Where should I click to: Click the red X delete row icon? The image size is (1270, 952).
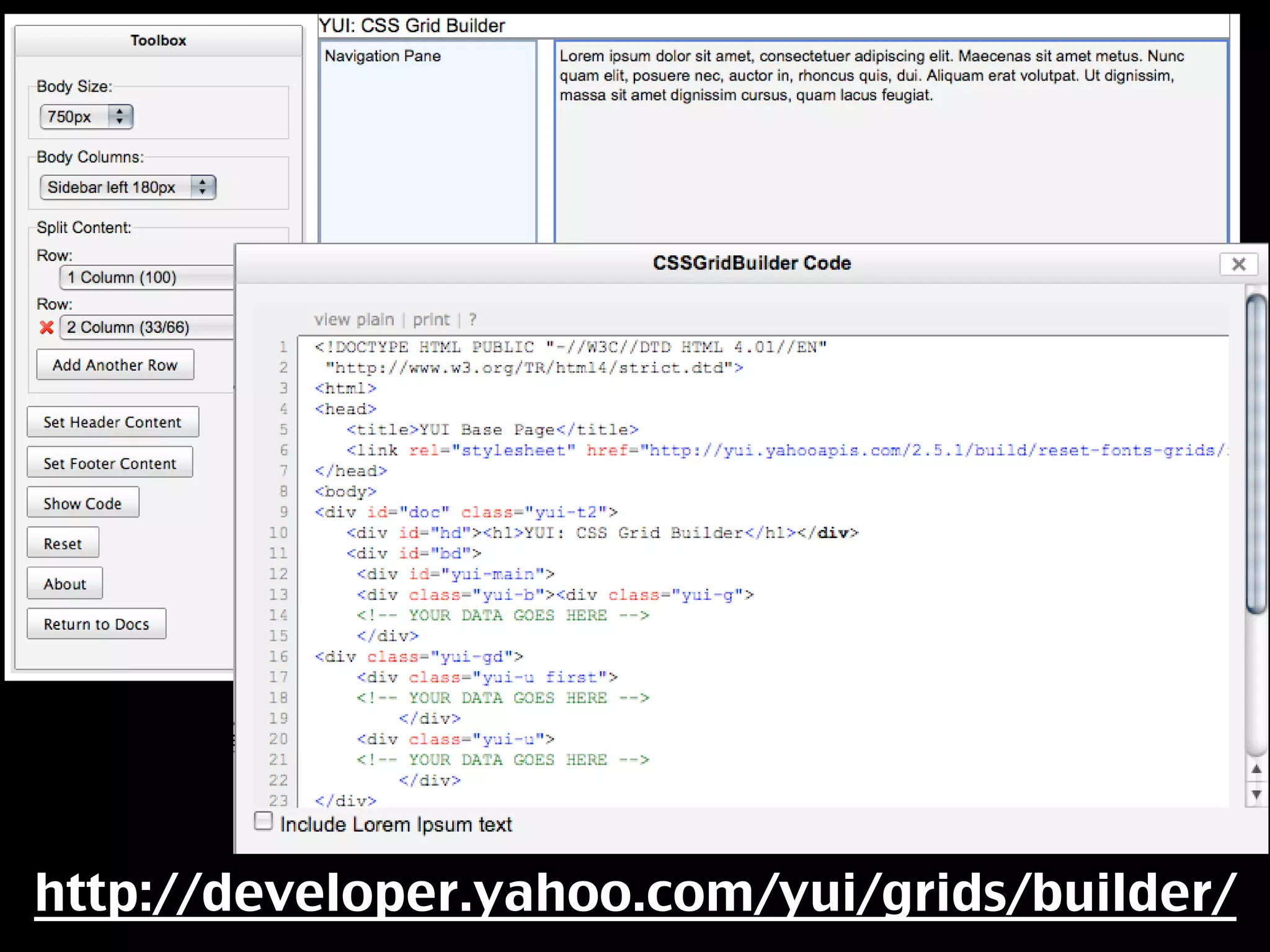tap(47, 327)
